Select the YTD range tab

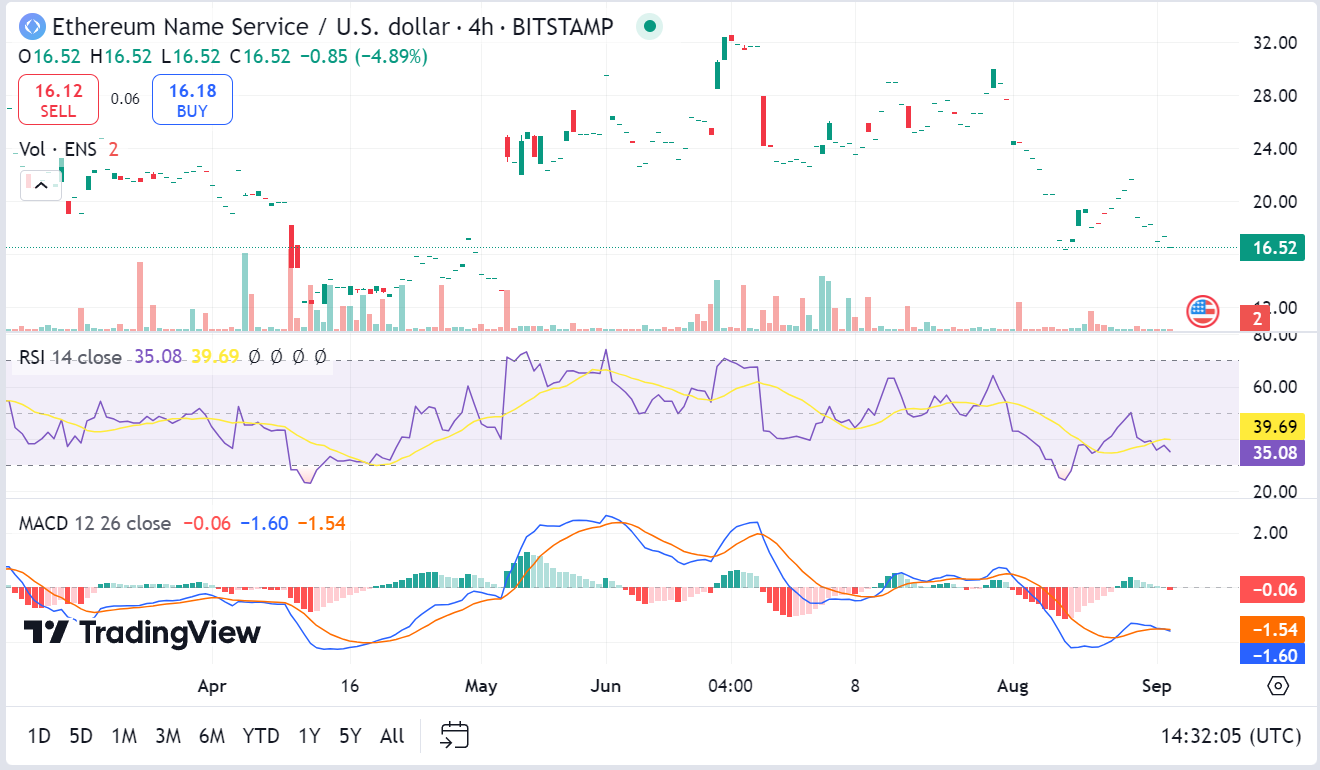click(261, 735)
